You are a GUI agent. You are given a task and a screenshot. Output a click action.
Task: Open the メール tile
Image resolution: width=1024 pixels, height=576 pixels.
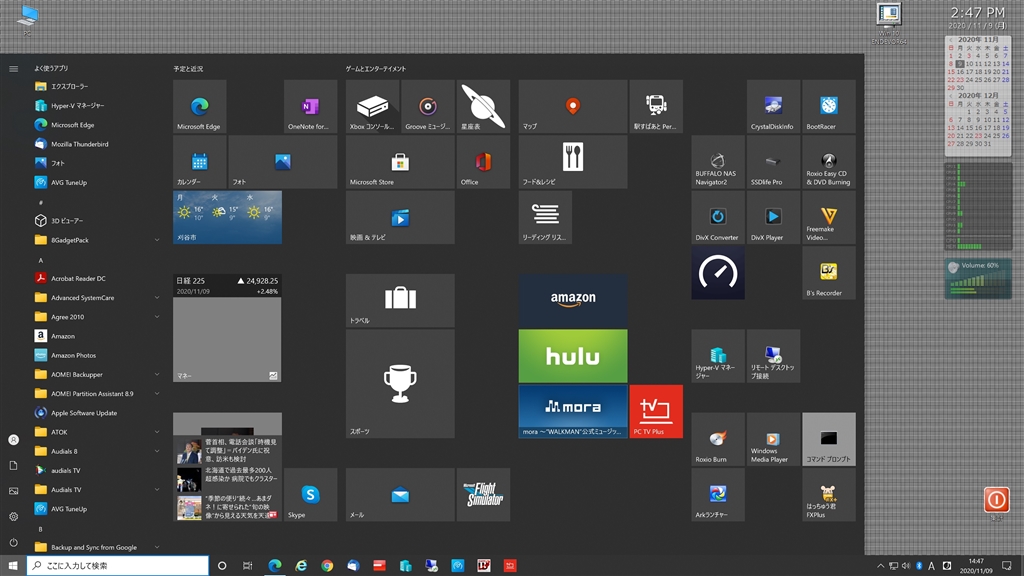pyautogui.click(x=400, y=494)
